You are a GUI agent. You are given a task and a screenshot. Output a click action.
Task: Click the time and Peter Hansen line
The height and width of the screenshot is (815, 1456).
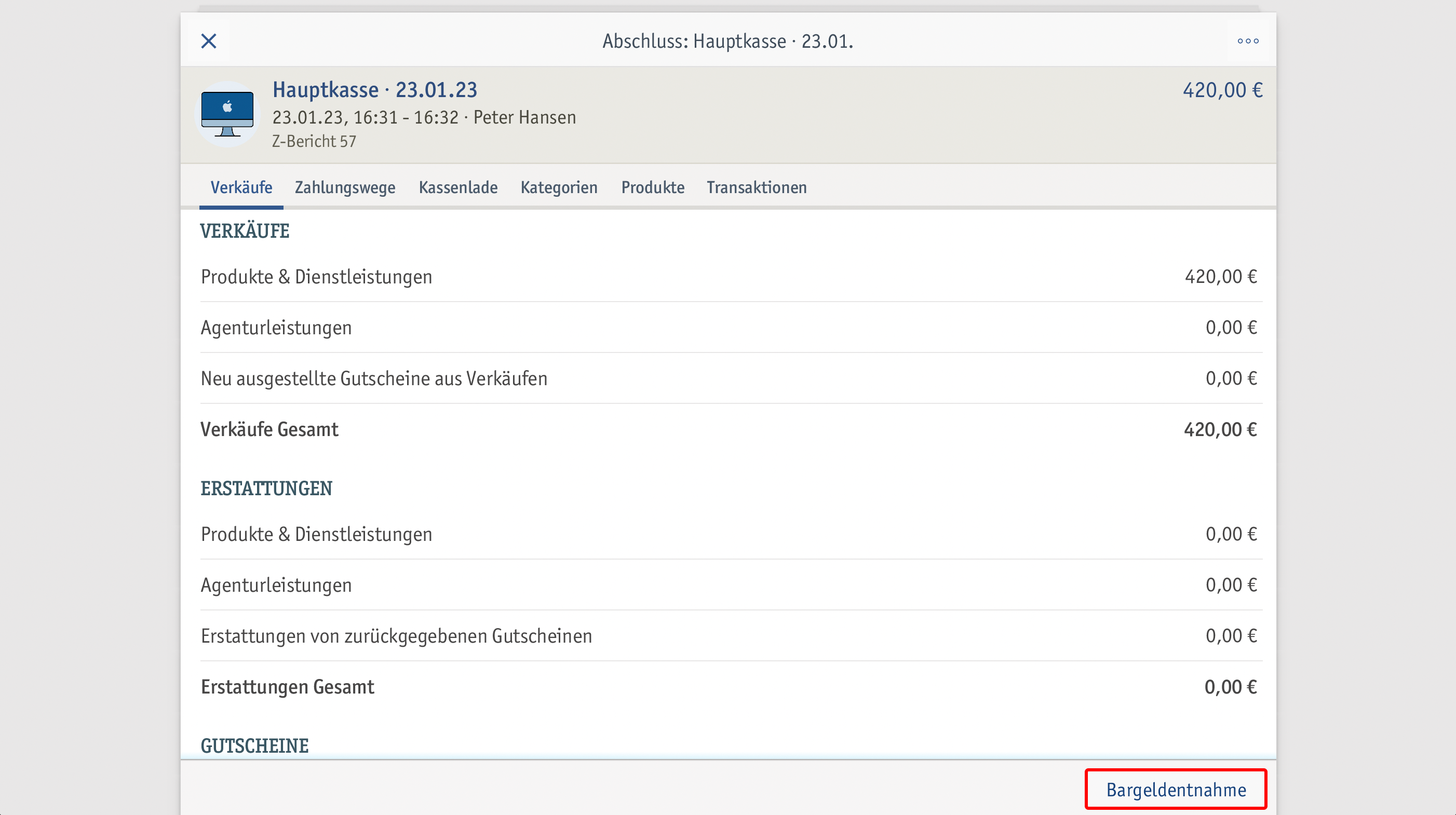tap(424, 117)
